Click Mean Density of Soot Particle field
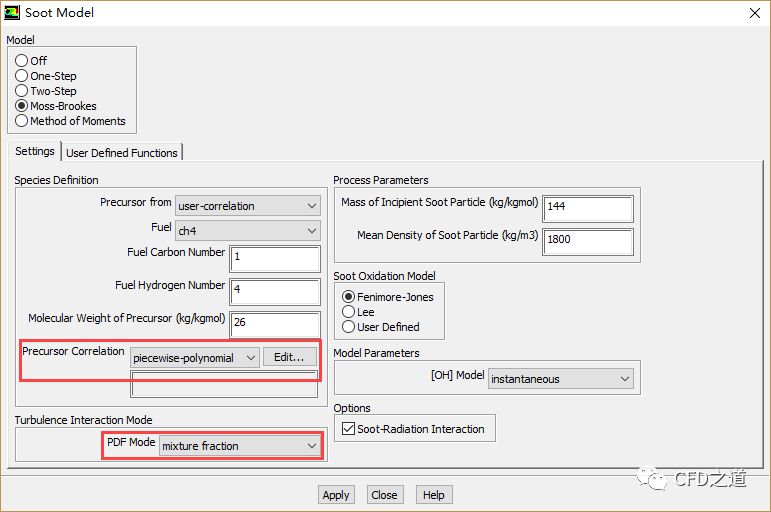 pyautogui.click(x=588, y=241)
